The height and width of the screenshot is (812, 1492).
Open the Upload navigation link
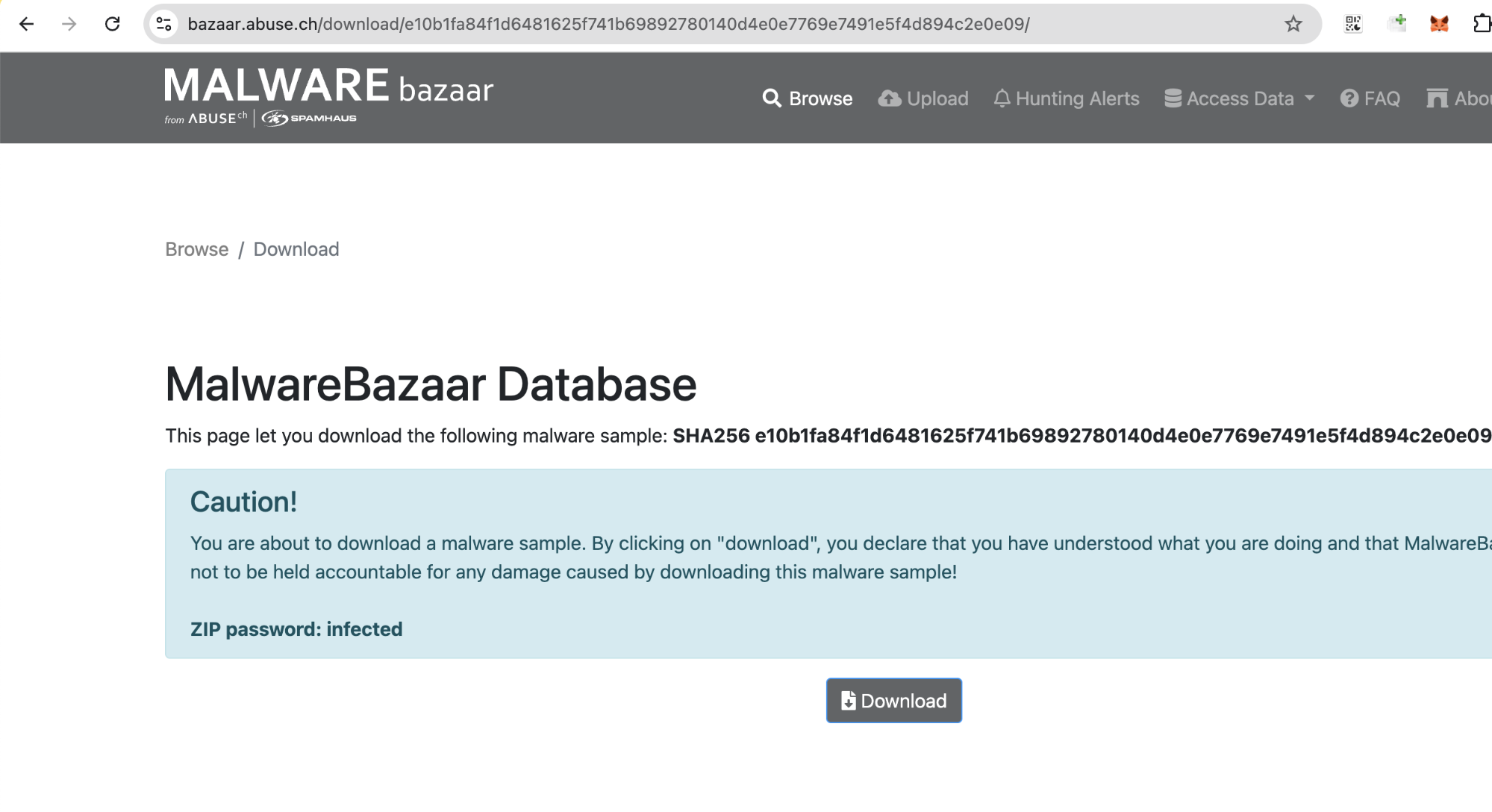tap(923, 99)
